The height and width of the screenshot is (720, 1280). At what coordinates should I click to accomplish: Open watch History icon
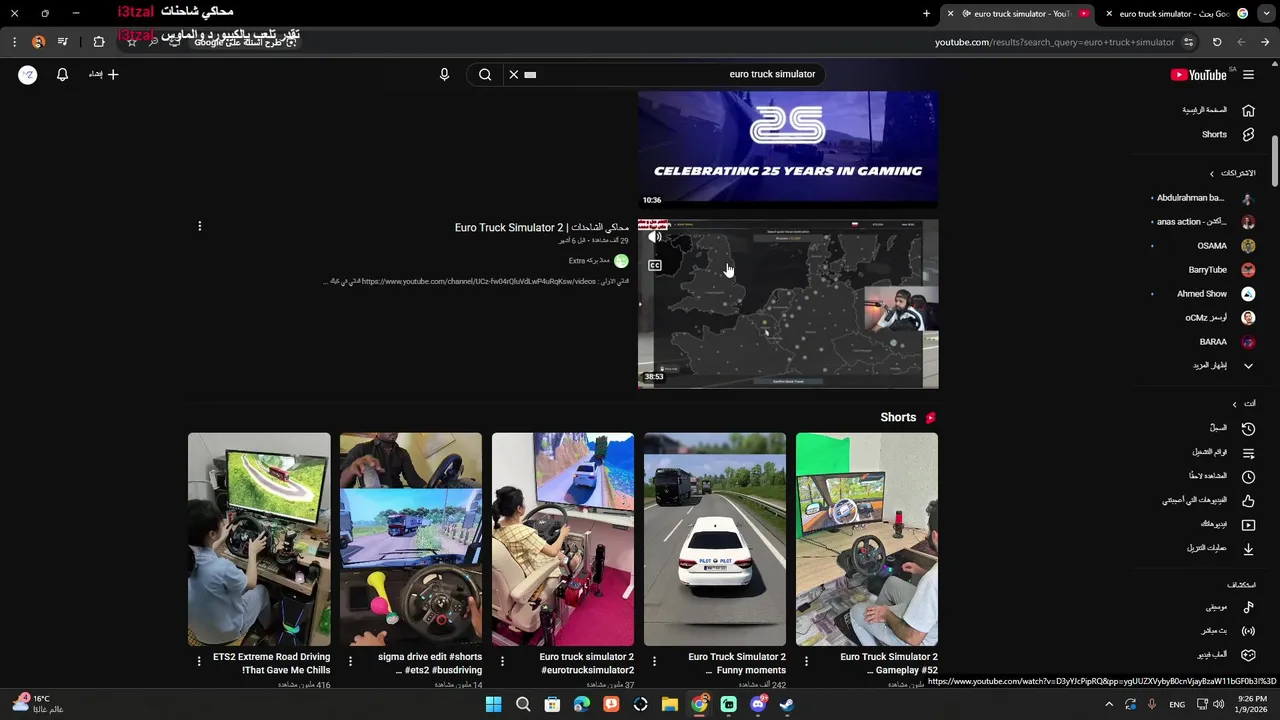[x=1248, y=428]
